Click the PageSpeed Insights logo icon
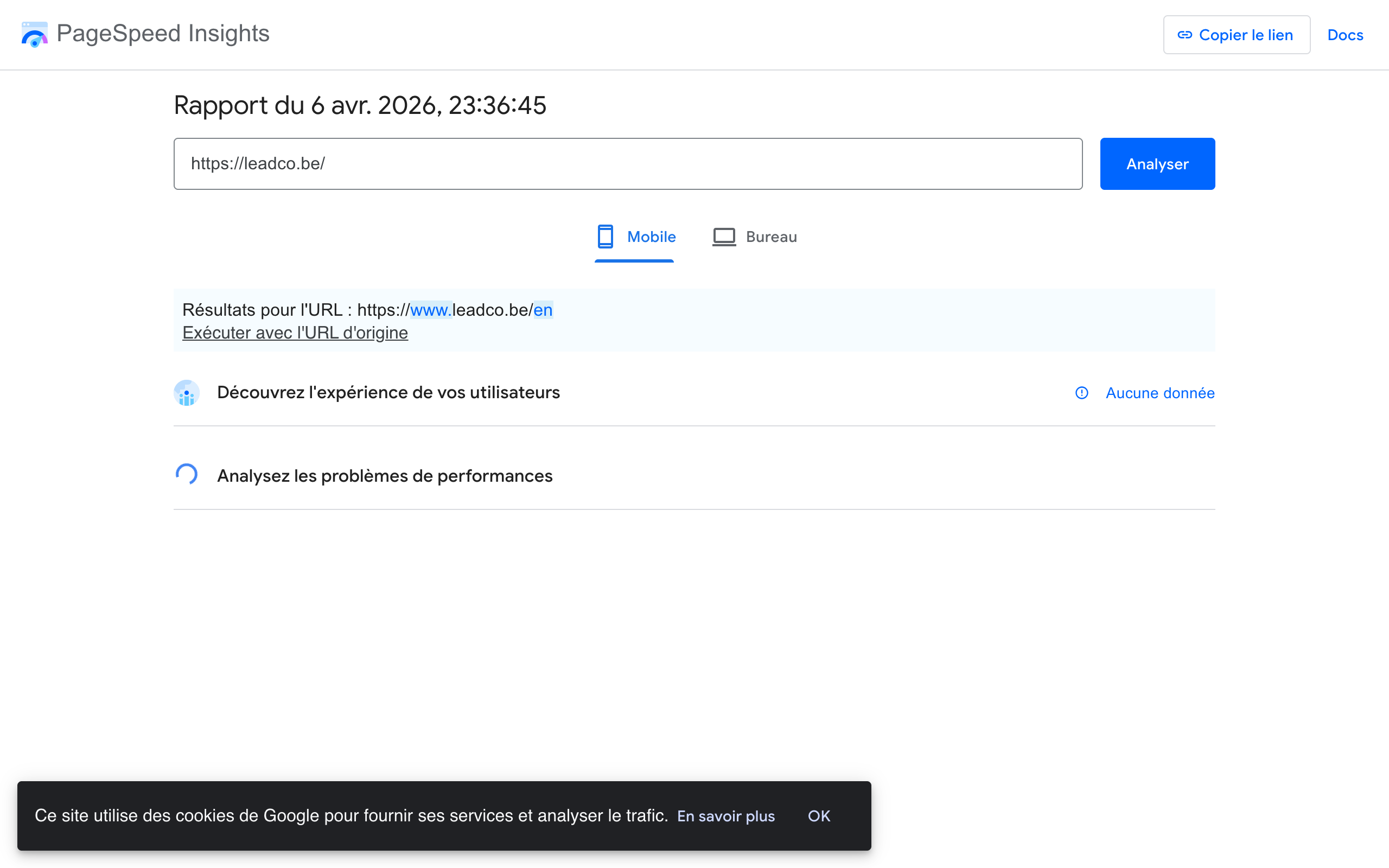1389x868 pixels. pyautogui.click(x=34, y=34)
